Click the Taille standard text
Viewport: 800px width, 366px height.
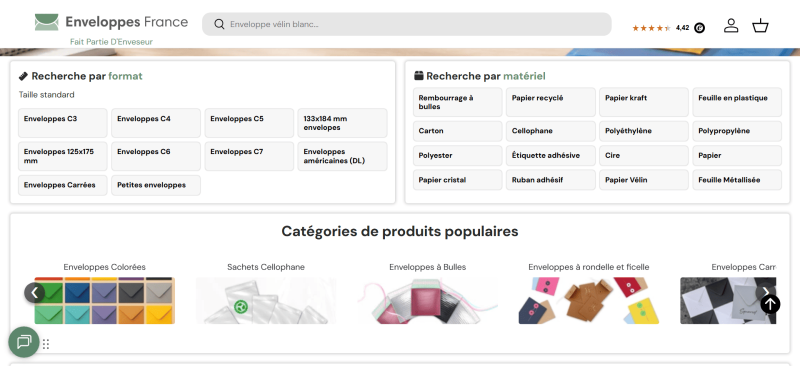point(46,94)
